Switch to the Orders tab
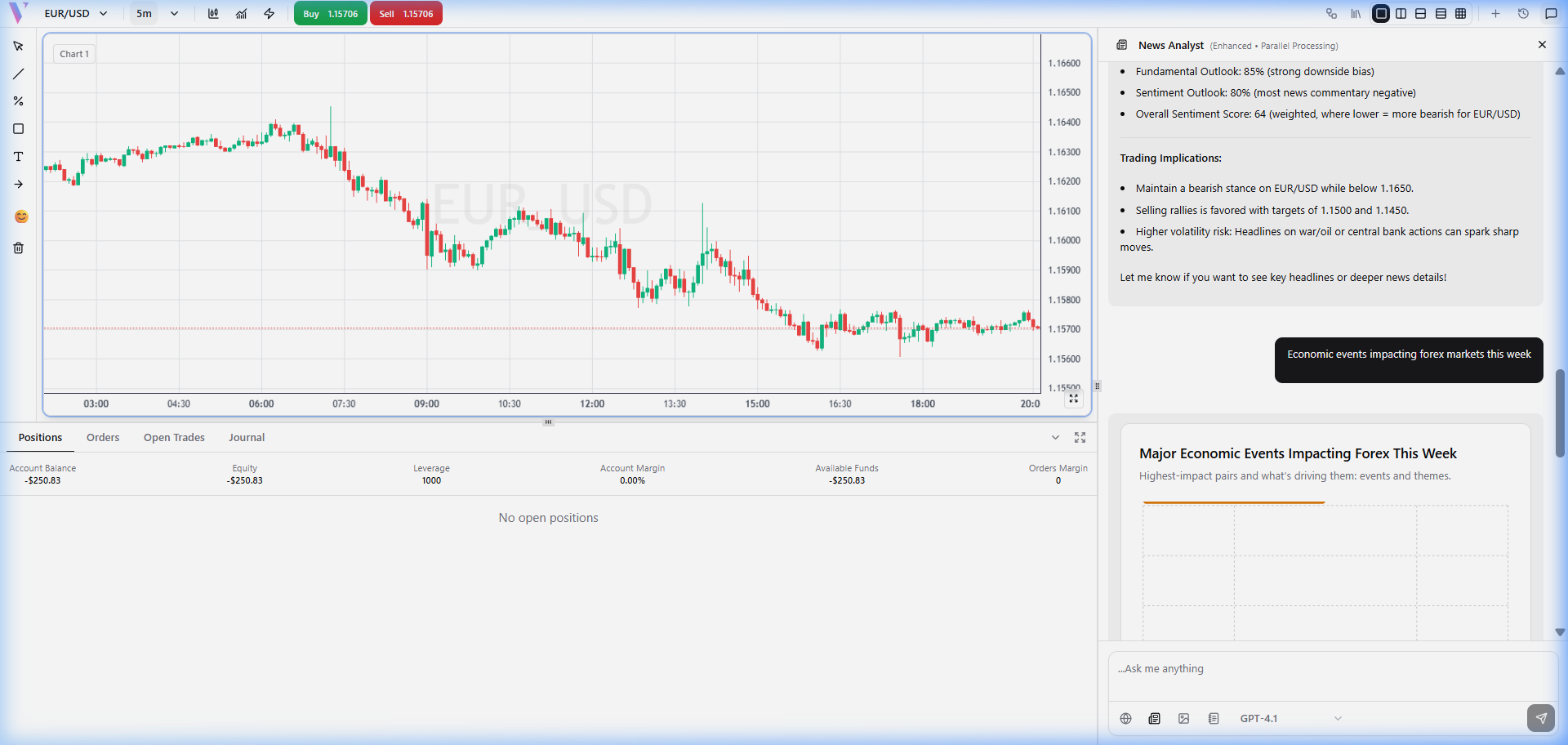 click(x=103, y=438)
